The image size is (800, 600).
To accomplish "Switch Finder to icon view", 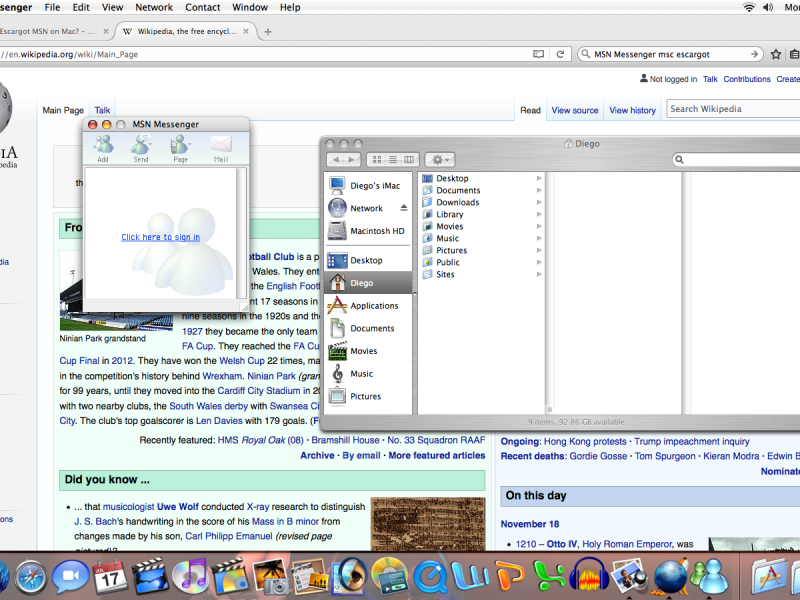I will 377,160.
